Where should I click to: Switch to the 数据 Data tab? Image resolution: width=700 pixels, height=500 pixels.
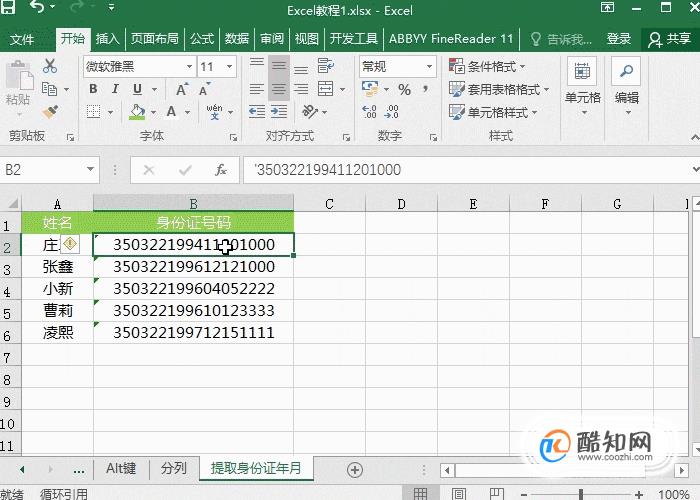[237, 39]
